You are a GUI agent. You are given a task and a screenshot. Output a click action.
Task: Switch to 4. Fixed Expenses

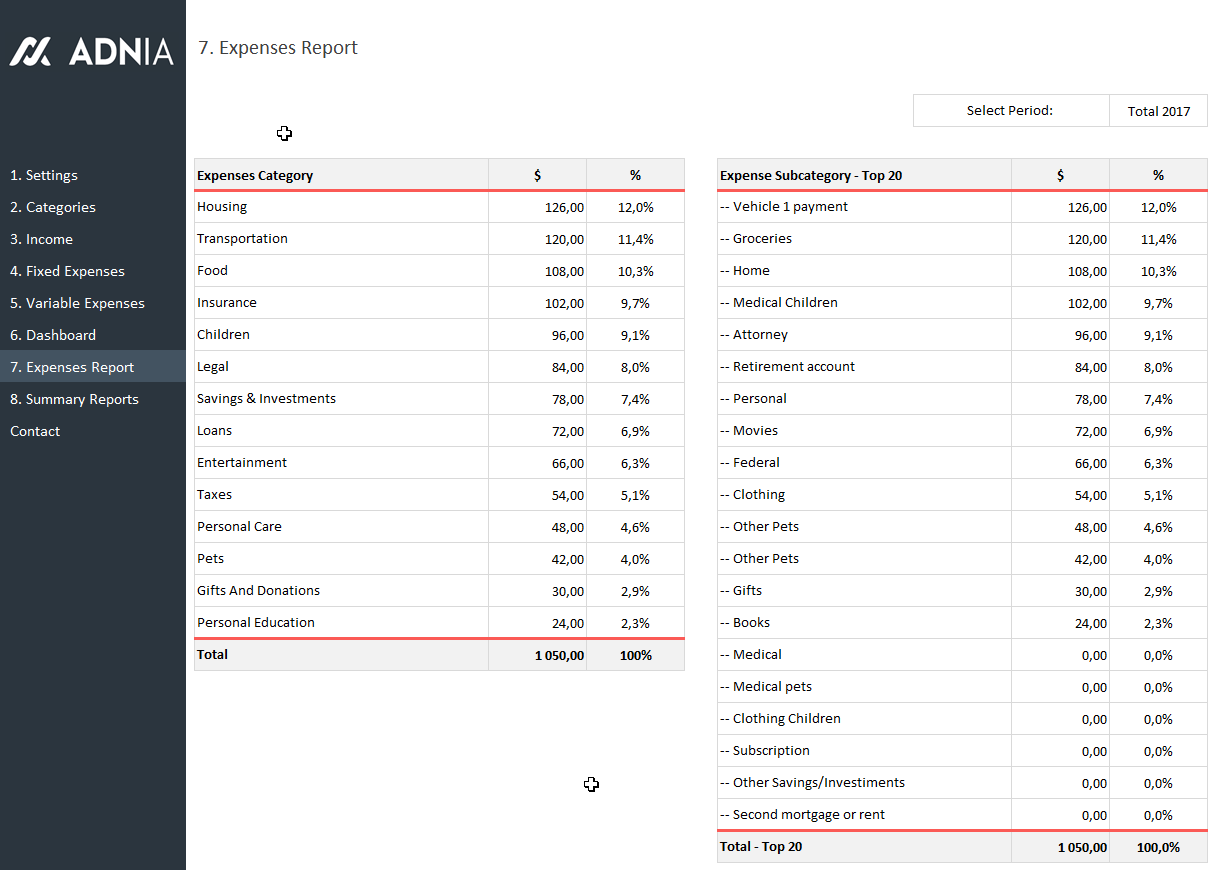click(x=67, y=271)
